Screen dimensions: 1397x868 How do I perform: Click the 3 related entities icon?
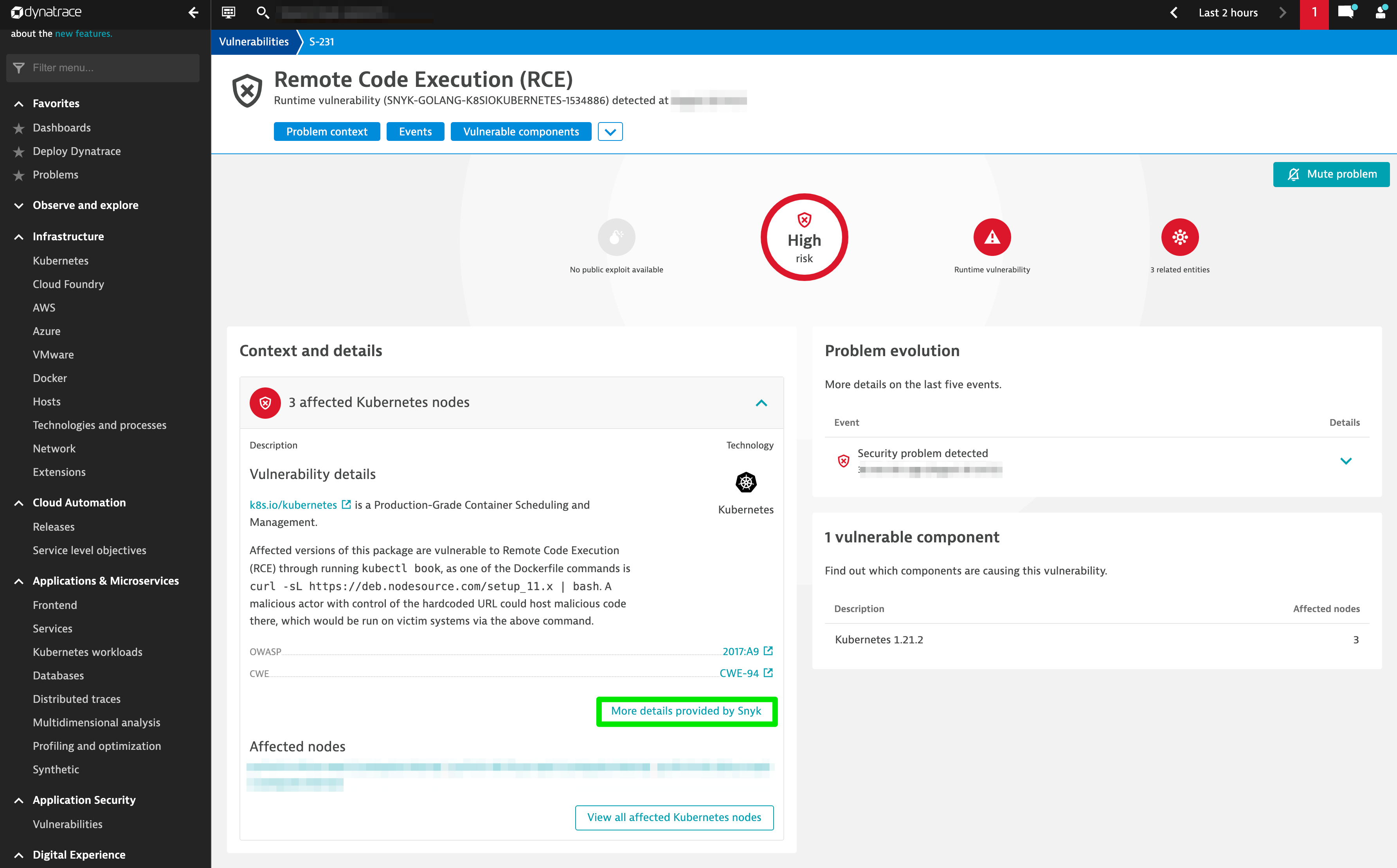click(x=1179, y=237)
